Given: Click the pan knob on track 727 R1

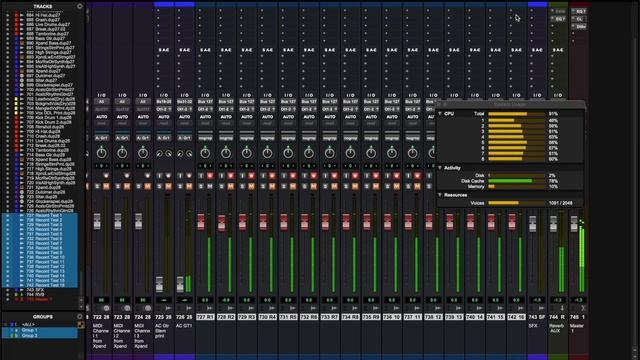Looking at the screenshot, I should coord(205,153).
